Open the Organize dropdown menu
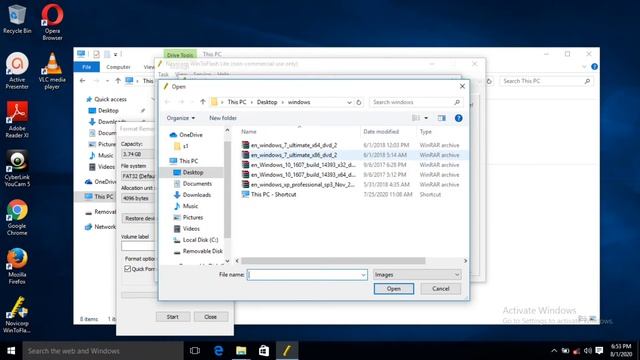Screen dimensions: 640x360 [180, 118]
